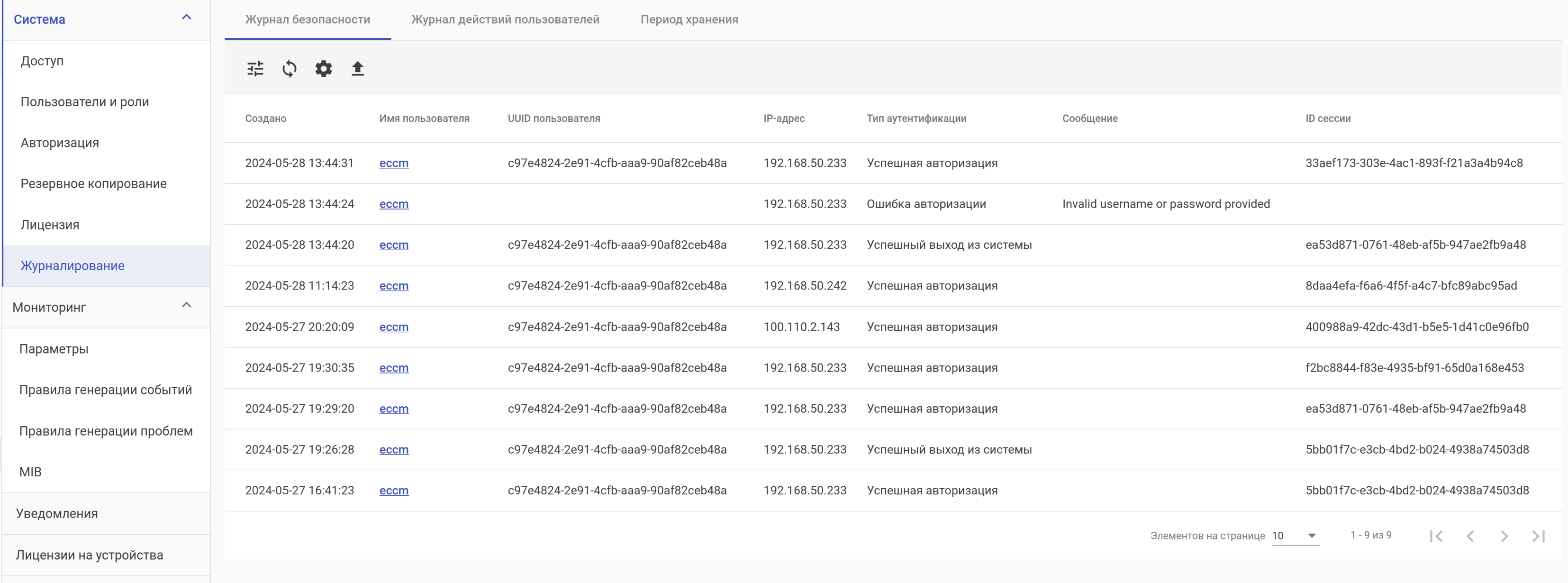This screenshot has width=1568, height=583.
Task: Click the export upload icon
Action: pos(357,69)
